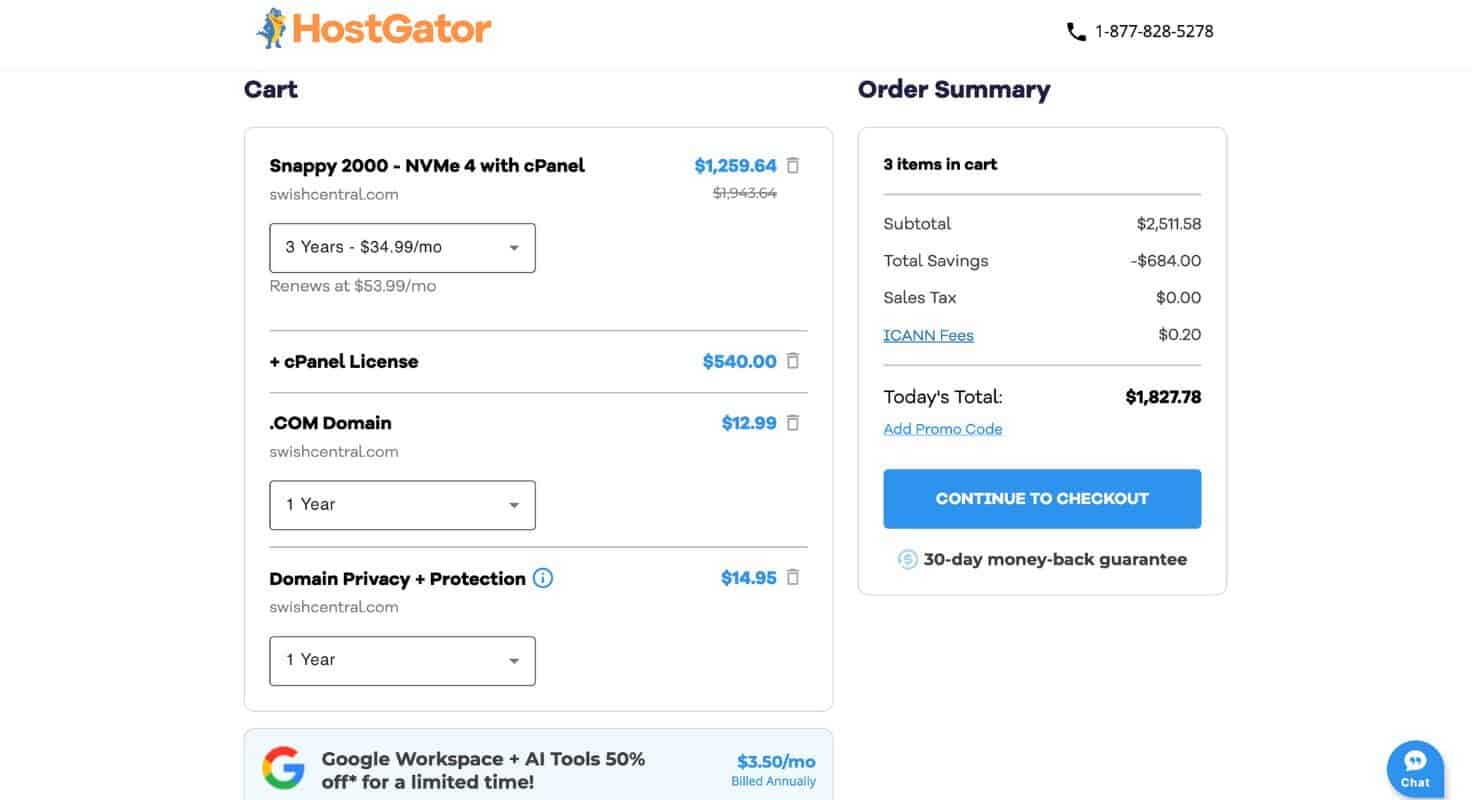1472x800 pixels.
Task: Open the Domain Privacy term dropdown
Action: point(402,660)
